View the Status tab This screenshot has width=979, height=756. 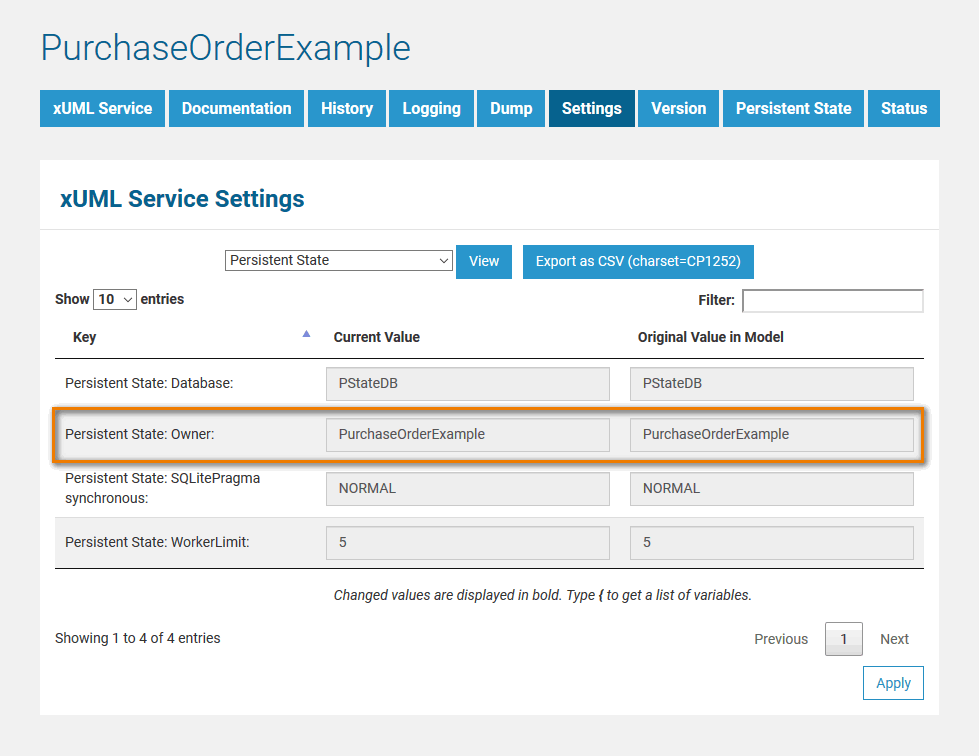point(903,108)
